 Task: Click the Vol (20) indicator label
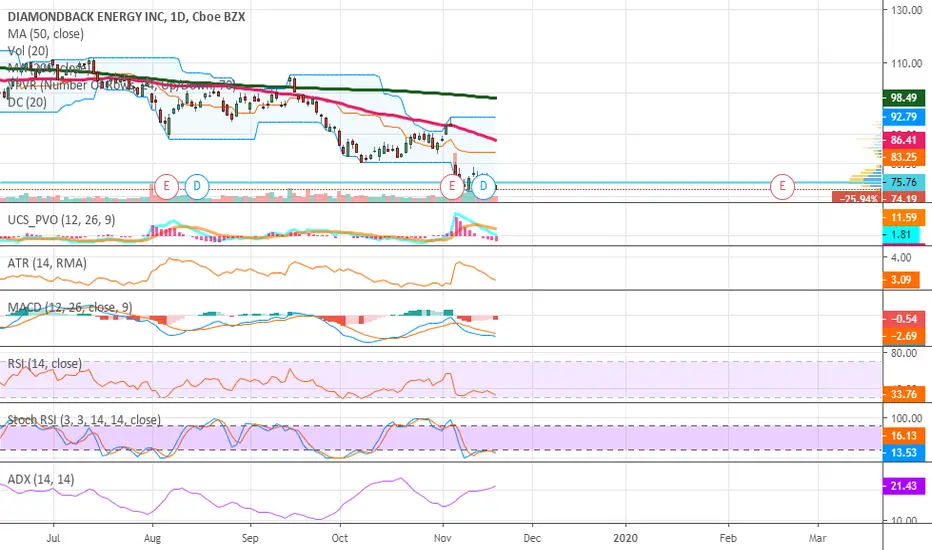(x=28, y=51)
